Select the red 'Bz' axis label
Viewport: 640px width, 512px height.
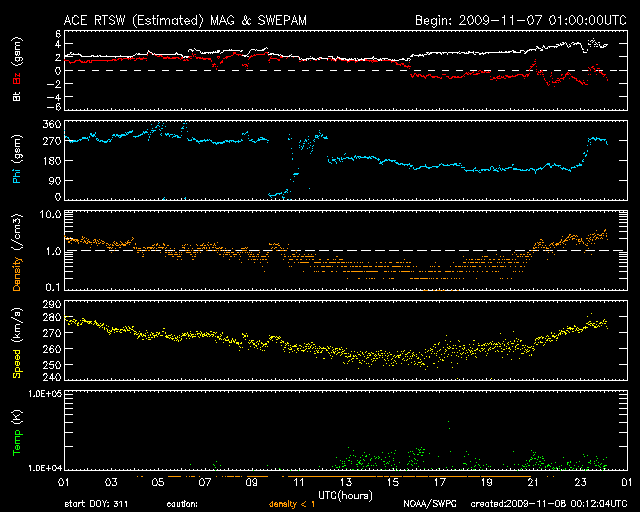coord(17,78)
